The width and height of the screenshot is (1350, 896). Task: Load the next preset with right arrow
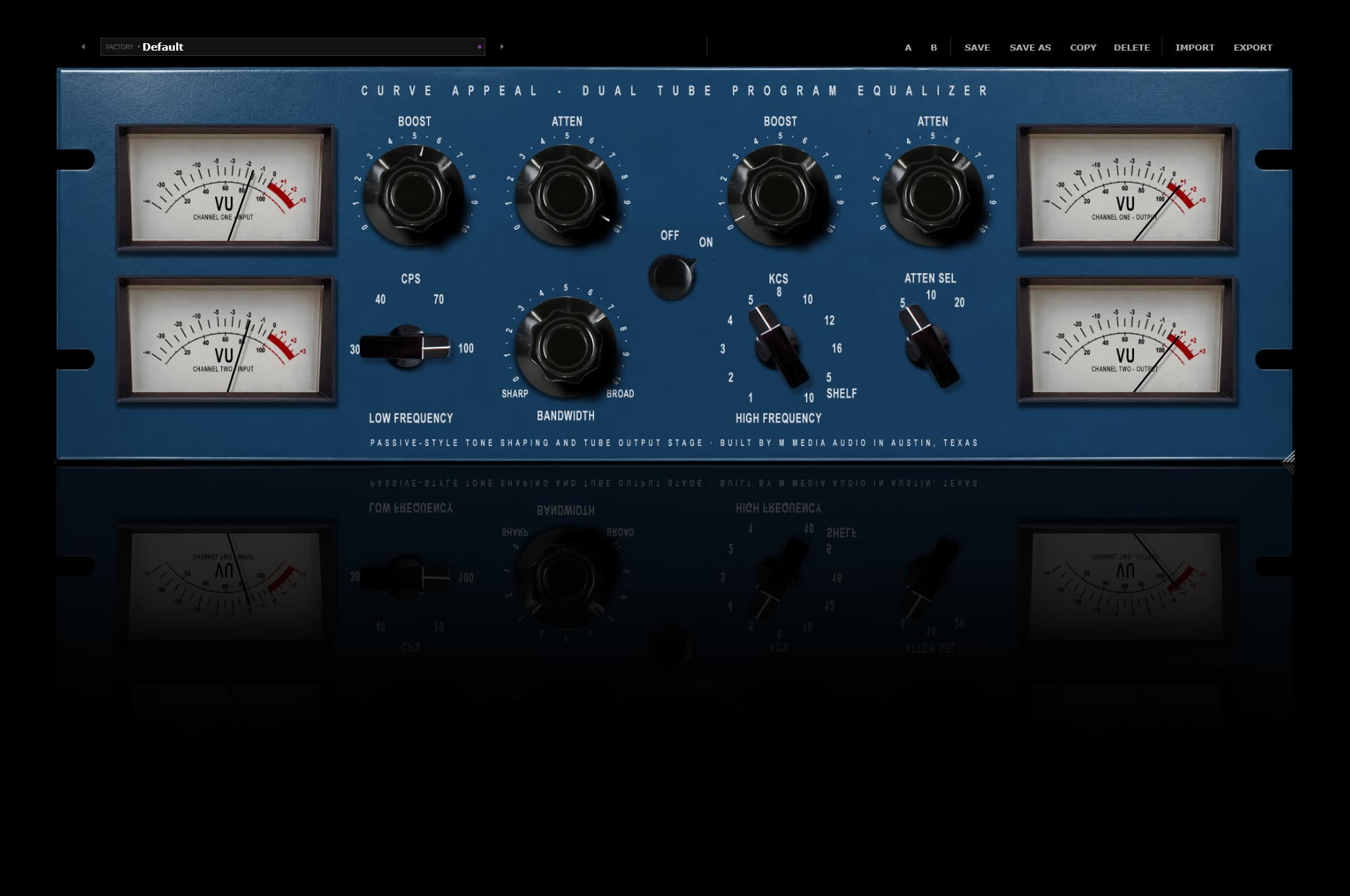(502, 47)
